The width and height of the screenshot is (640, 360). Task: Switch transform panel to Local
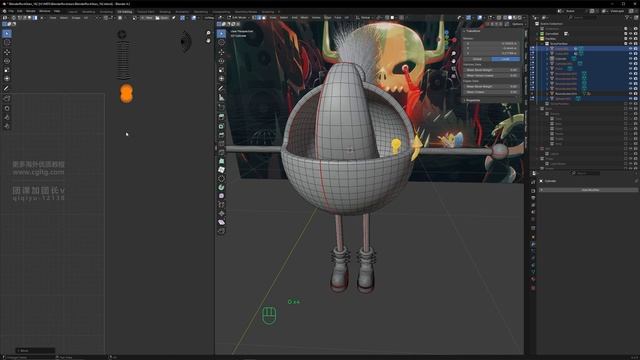click(x=506, y=59)
